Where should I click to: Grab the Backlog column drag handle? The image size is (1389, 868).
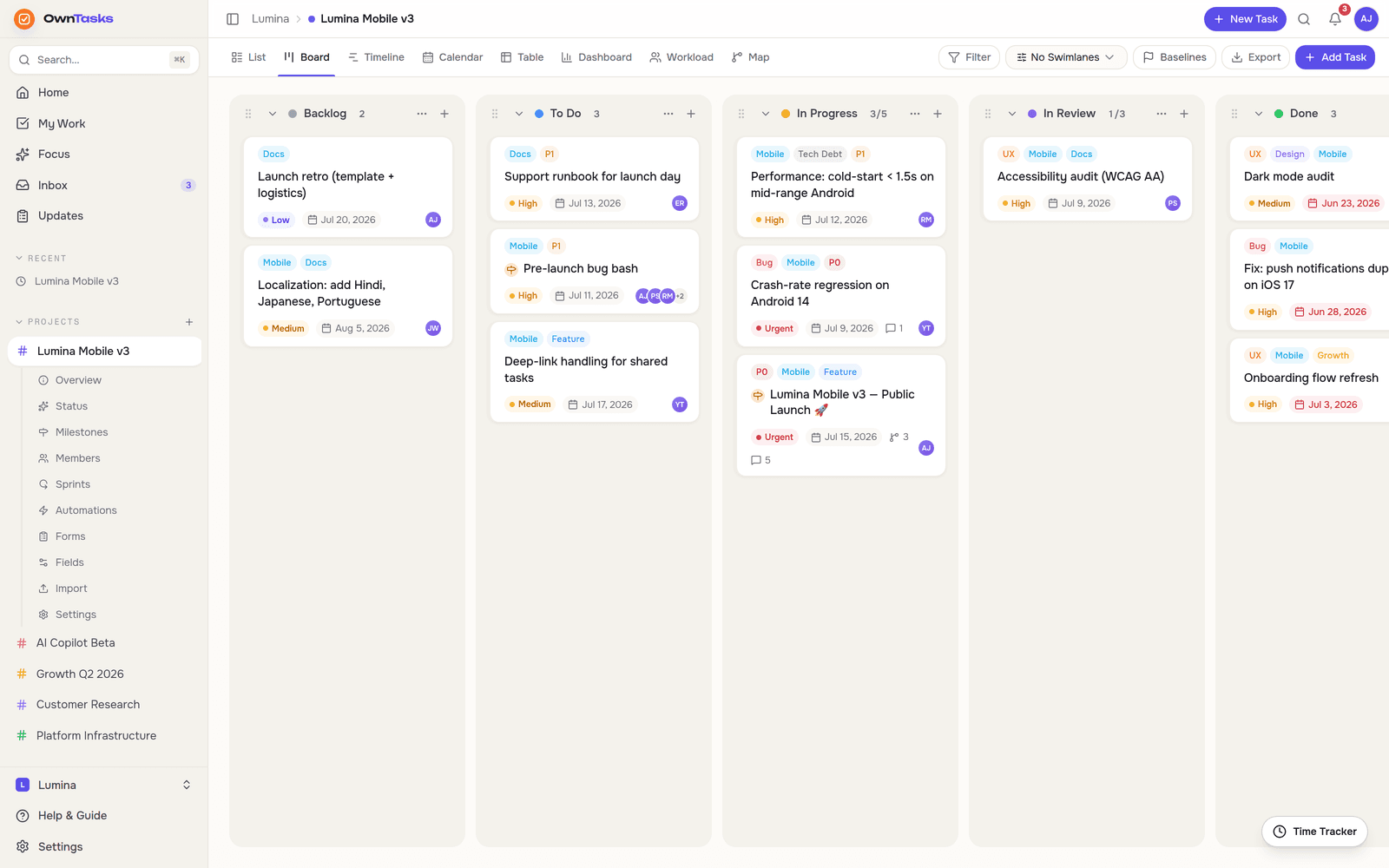pyautogui.click(x=248, y=114)
